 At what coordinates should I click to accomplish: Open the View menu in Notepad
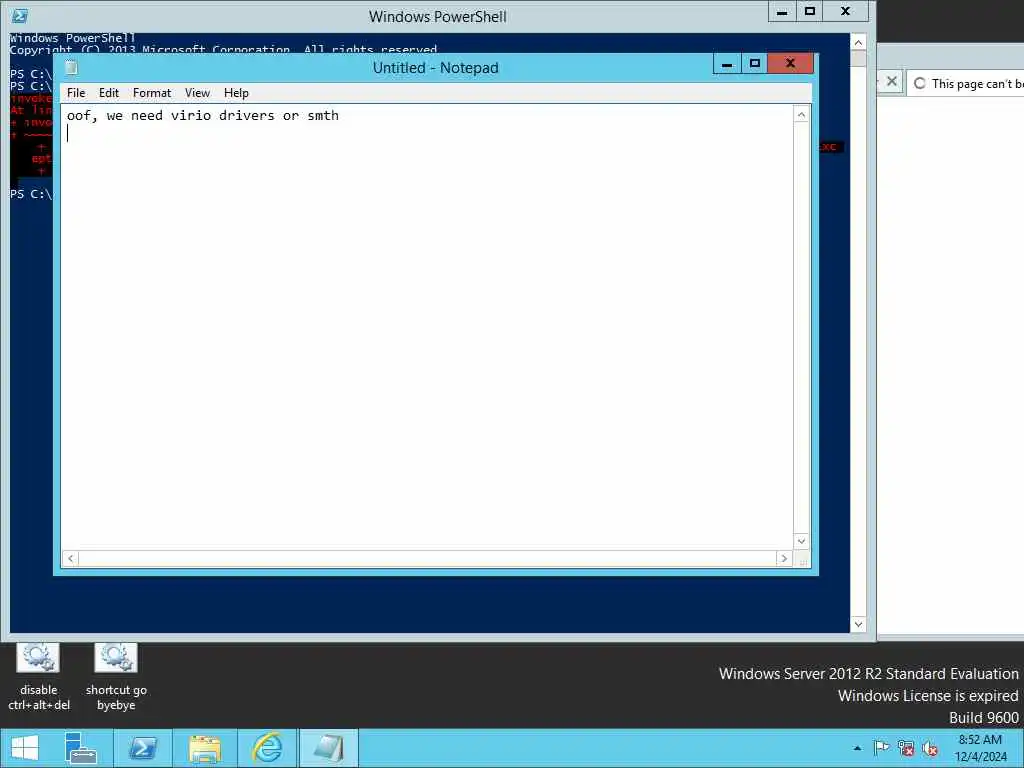(197, 93)
